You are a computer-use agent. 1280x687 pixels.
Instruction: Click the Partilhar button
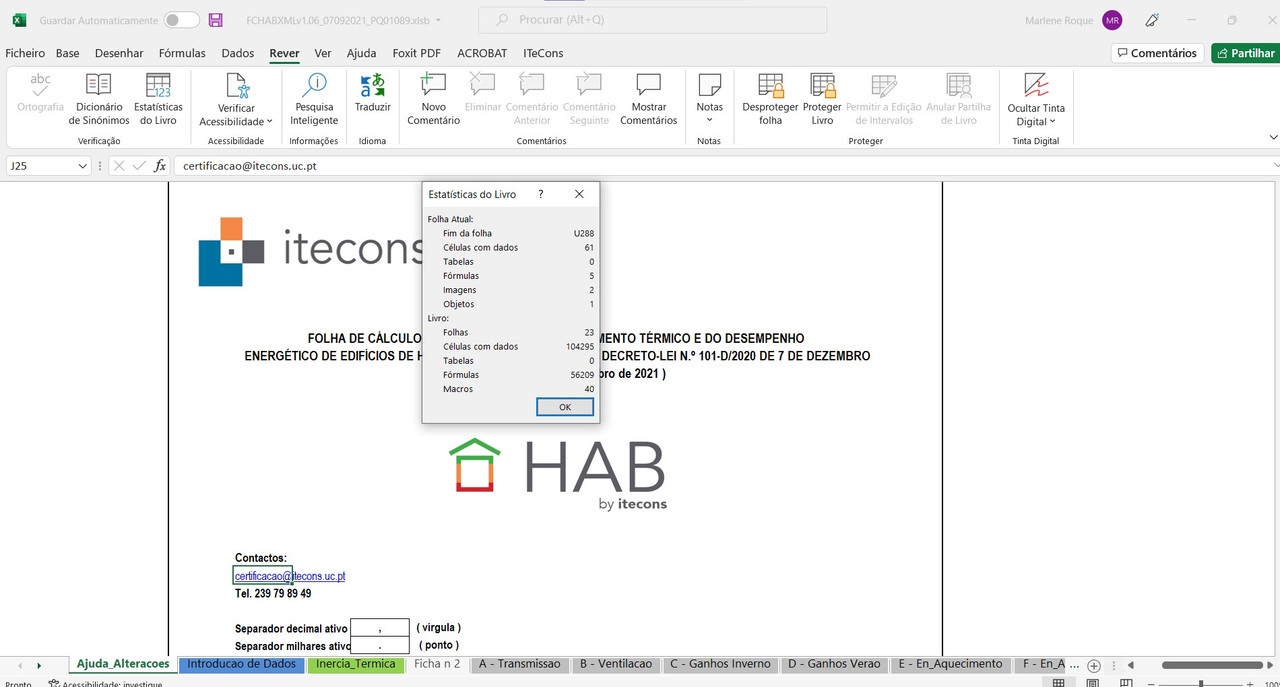coord(1245,53)
